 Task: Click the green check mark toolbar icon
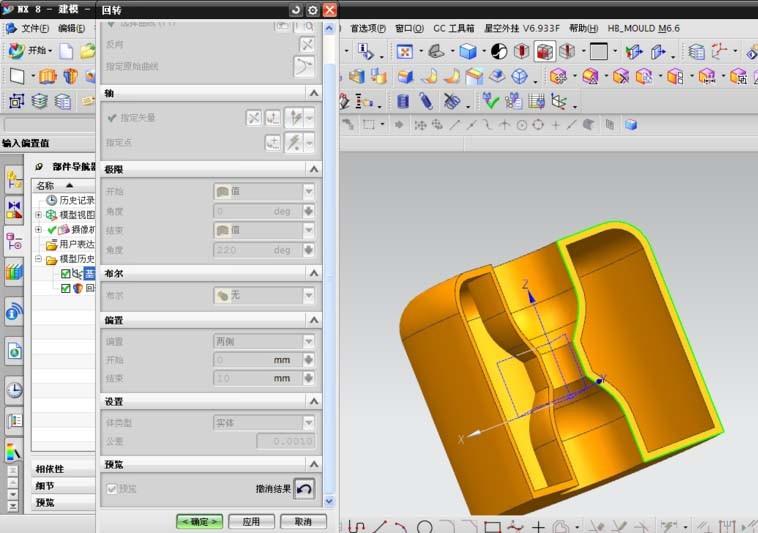pos(491,101)
